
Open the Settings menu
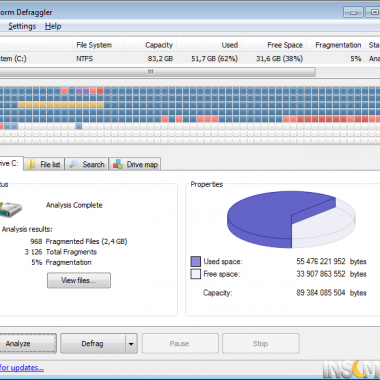coord(22,26)
